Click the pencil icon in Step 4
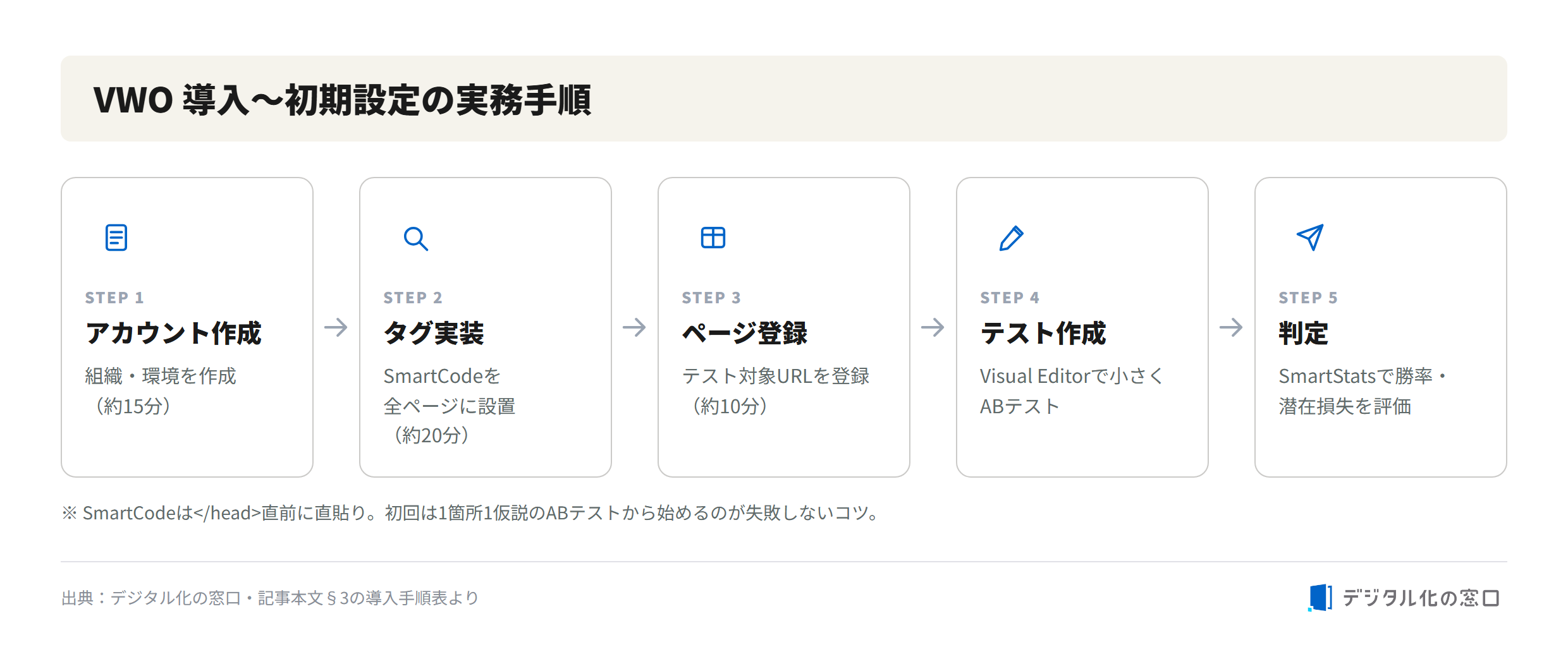Viewport: 1568px width, 671px height. [1012, 238]
